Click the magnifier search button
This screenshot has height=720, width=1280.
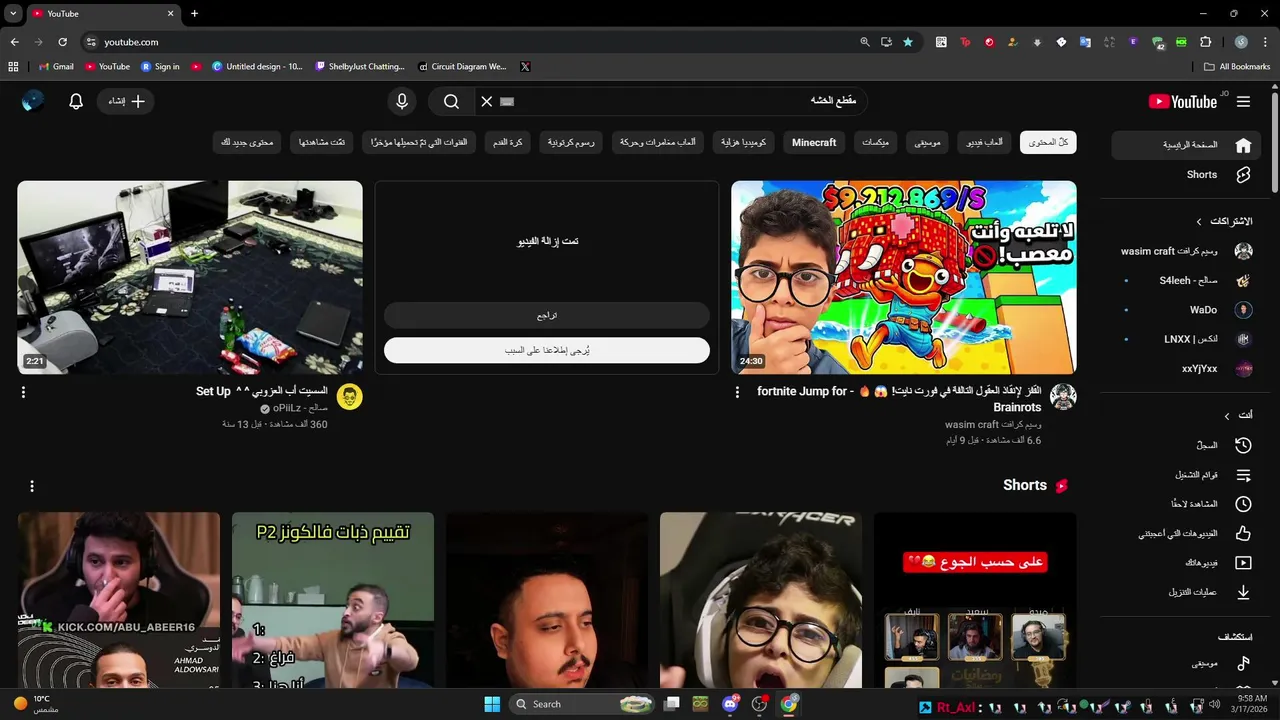451,101
